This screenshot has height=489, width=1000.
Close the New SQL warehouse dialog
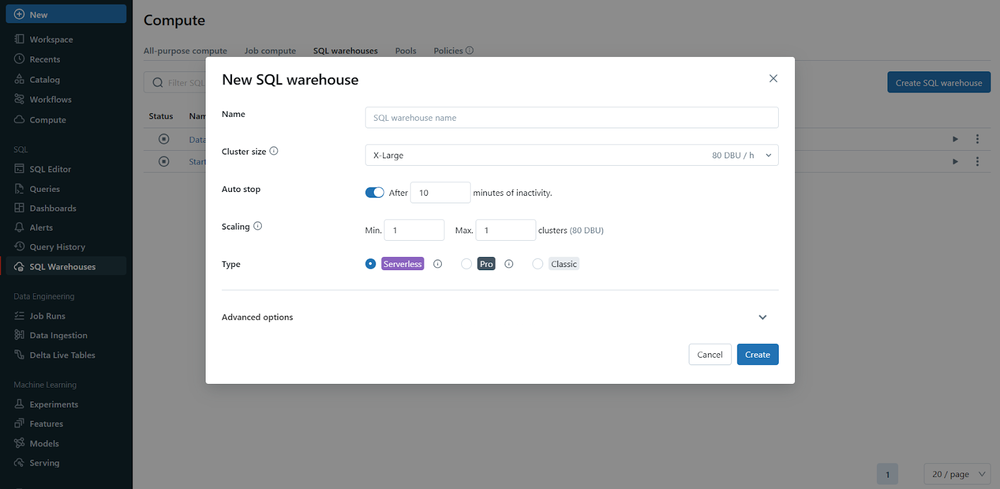773,78
